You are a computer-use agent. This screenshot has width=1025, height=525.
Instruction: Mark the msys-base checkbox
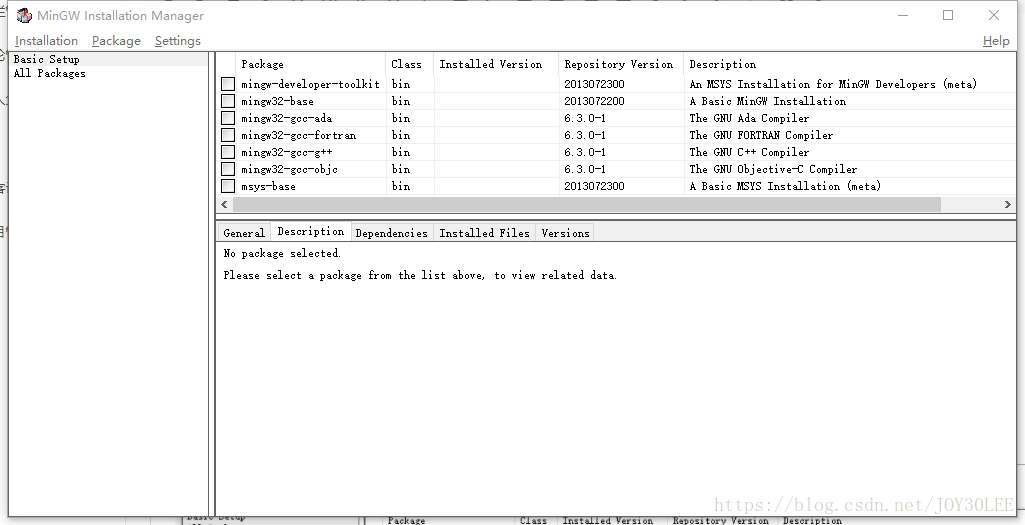coord(227,186)
